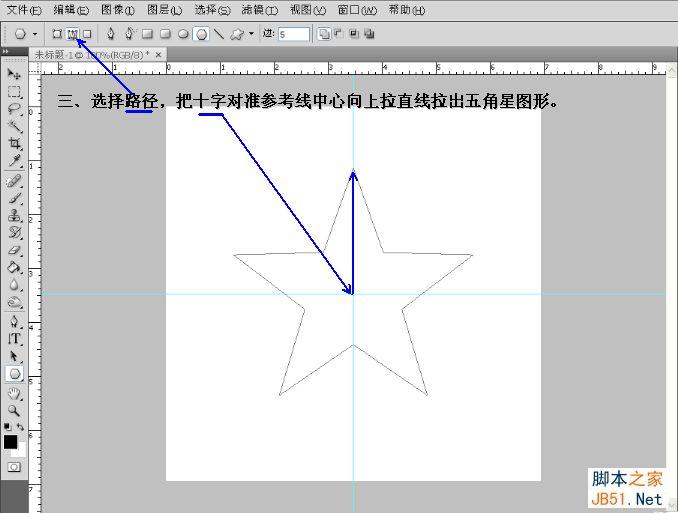This screenshot has width=678, height=513.
Task: Select the Dodge tool
Action: 14,302
